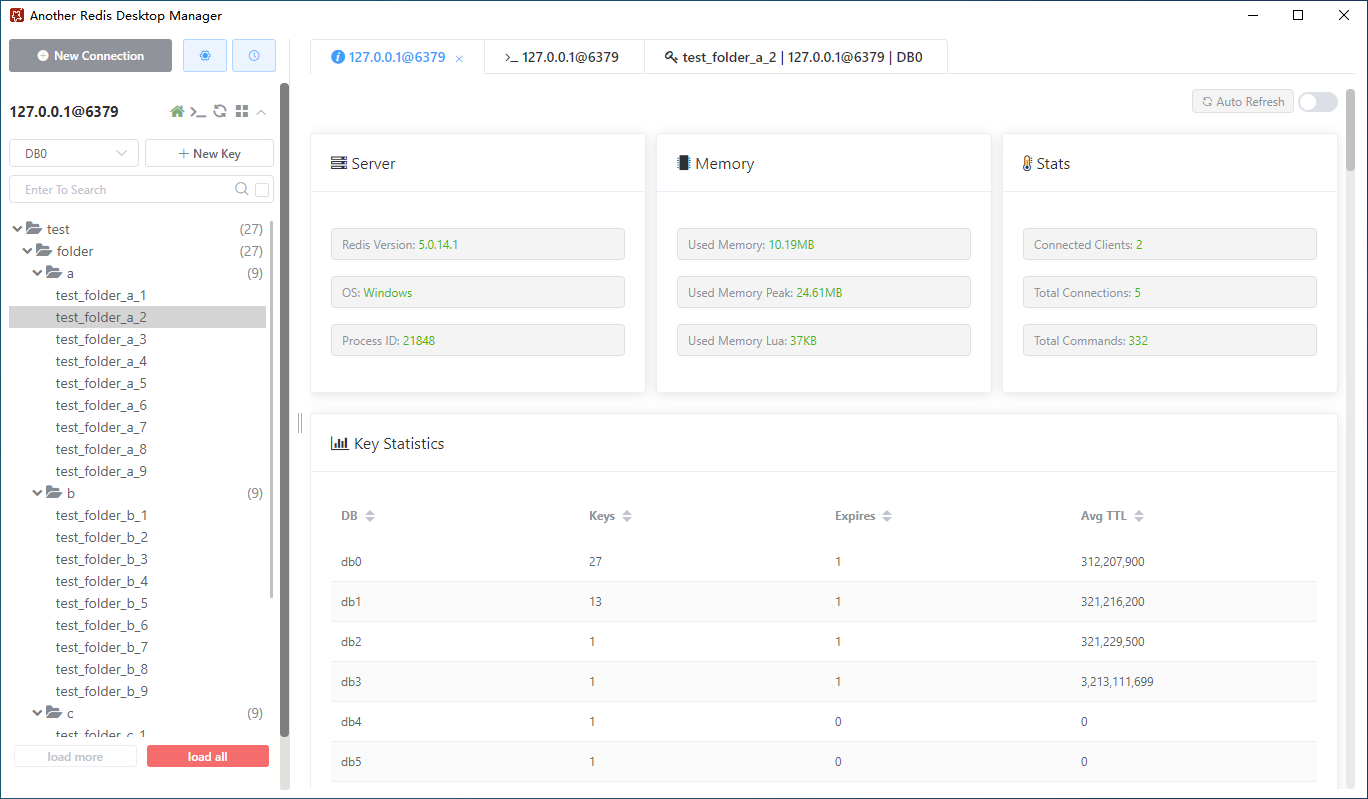1368x799 pixels.
Task: Collapse folder b in the tree
Action: [37, 493]
